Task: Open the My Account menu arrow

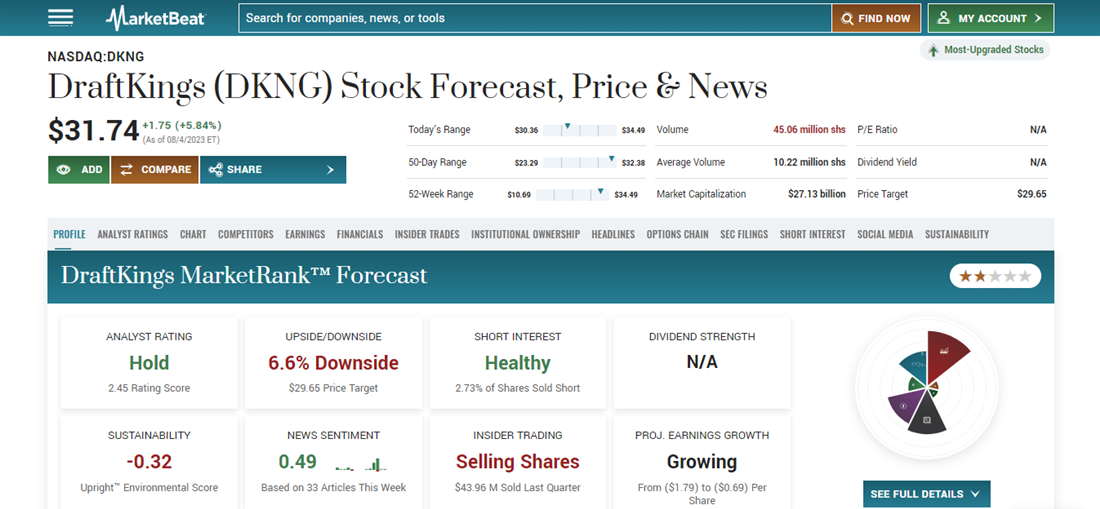Action: [x=1038, y=18]
